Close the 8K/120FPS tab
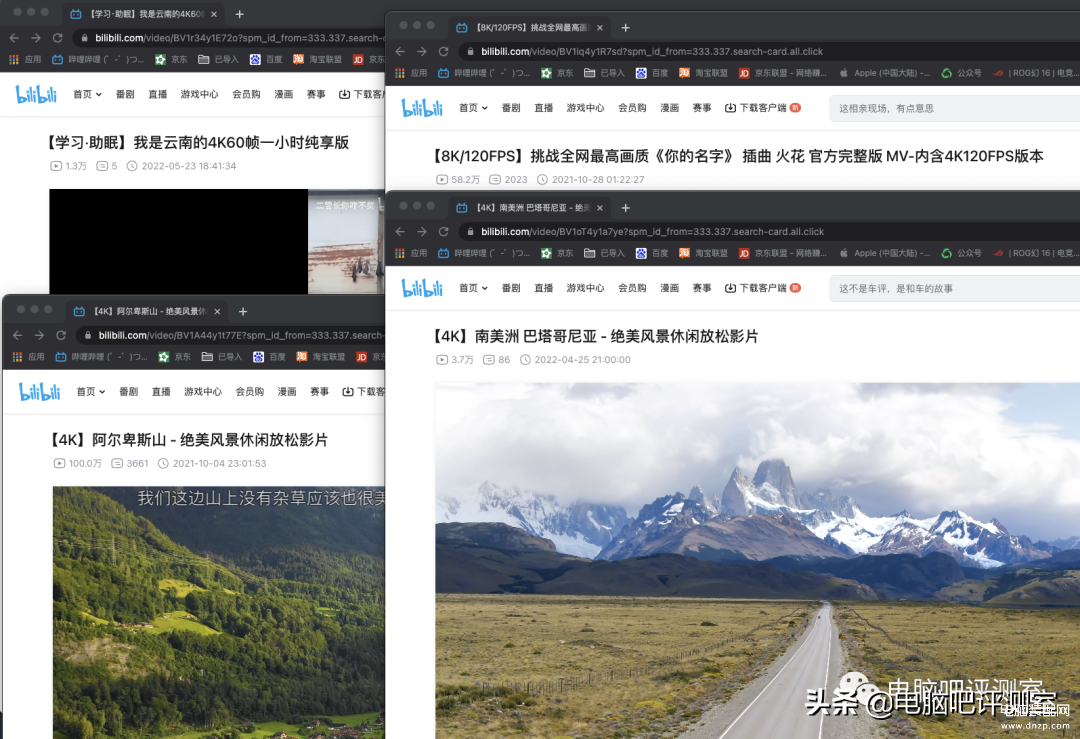Viewport: 1080px width, 739px height. coord(600,28)
